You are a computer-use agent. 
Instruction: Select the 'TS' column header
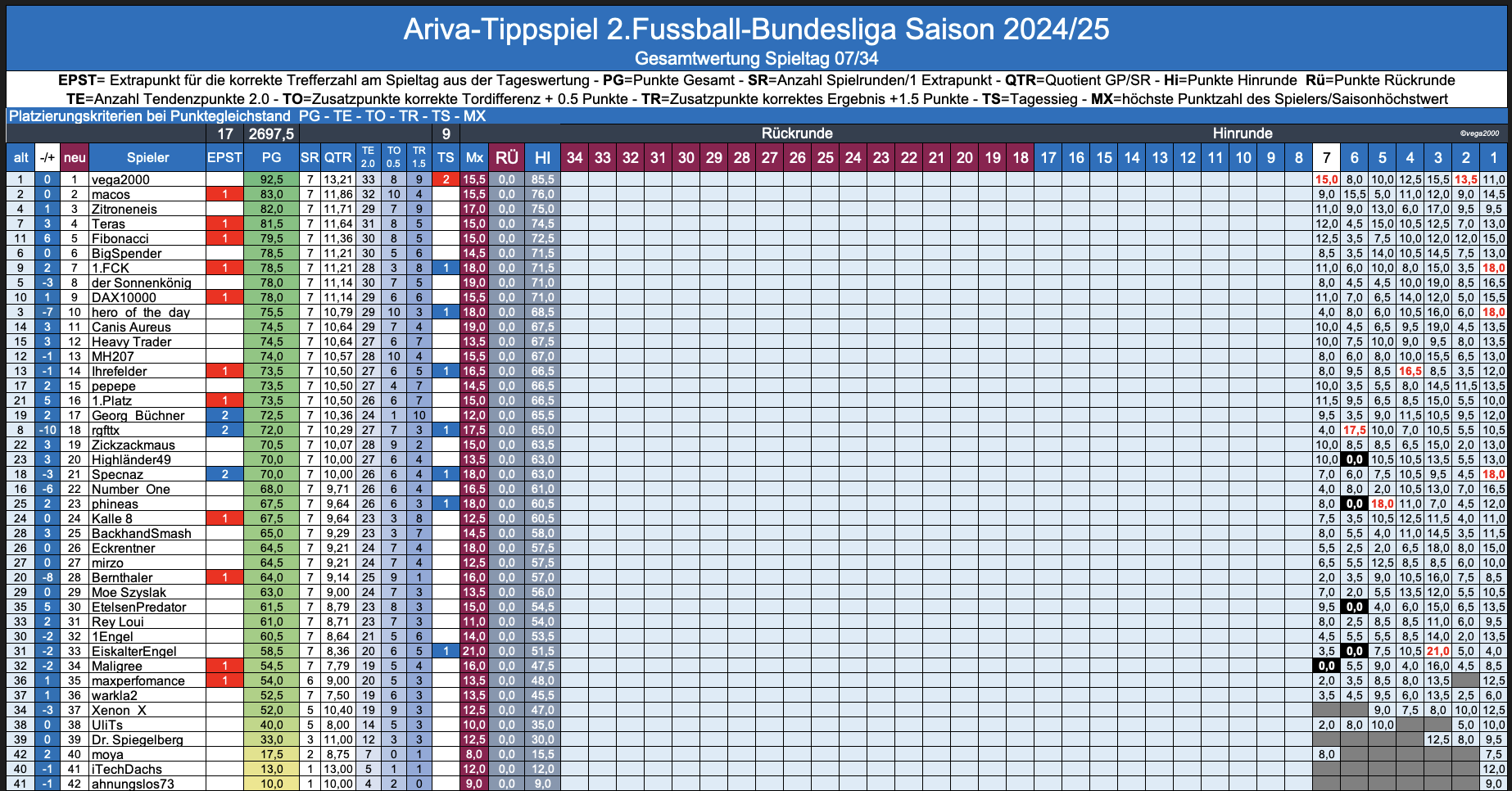click(x=446, y=158)
